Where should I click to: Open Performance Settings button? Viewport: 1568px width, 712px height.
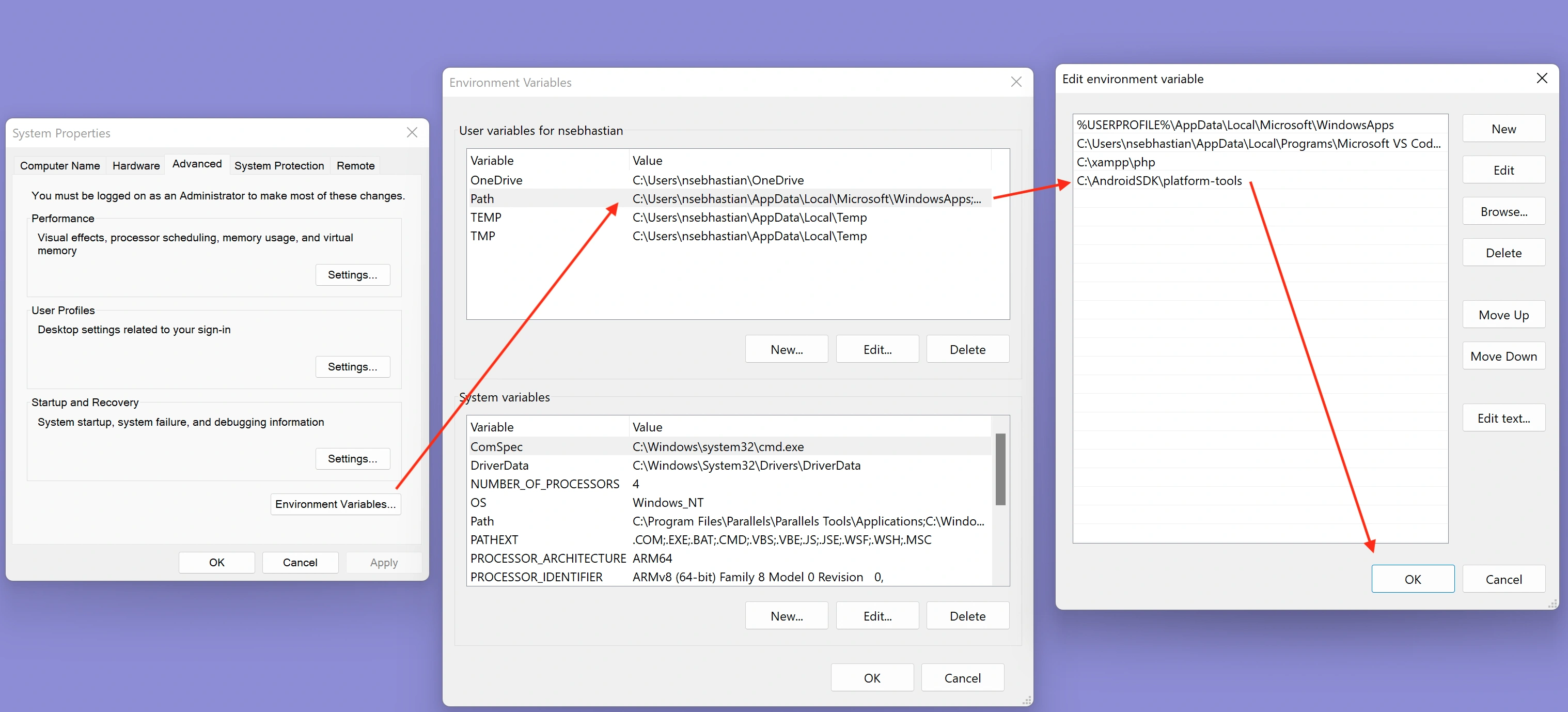(352, 275)
